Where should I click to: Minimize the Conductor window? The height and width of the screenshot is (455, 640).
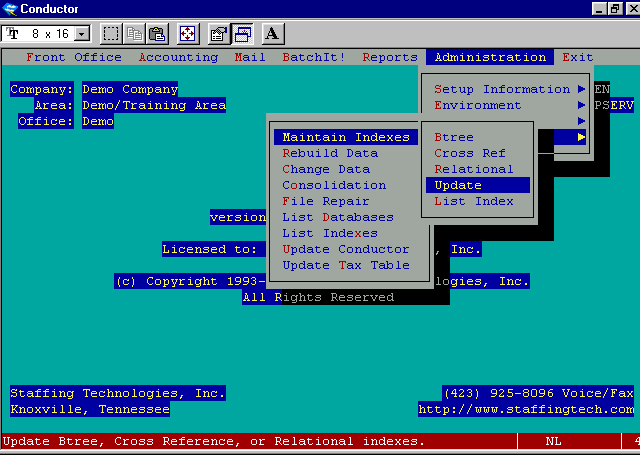pyautogui.click(x=599, y=9)
